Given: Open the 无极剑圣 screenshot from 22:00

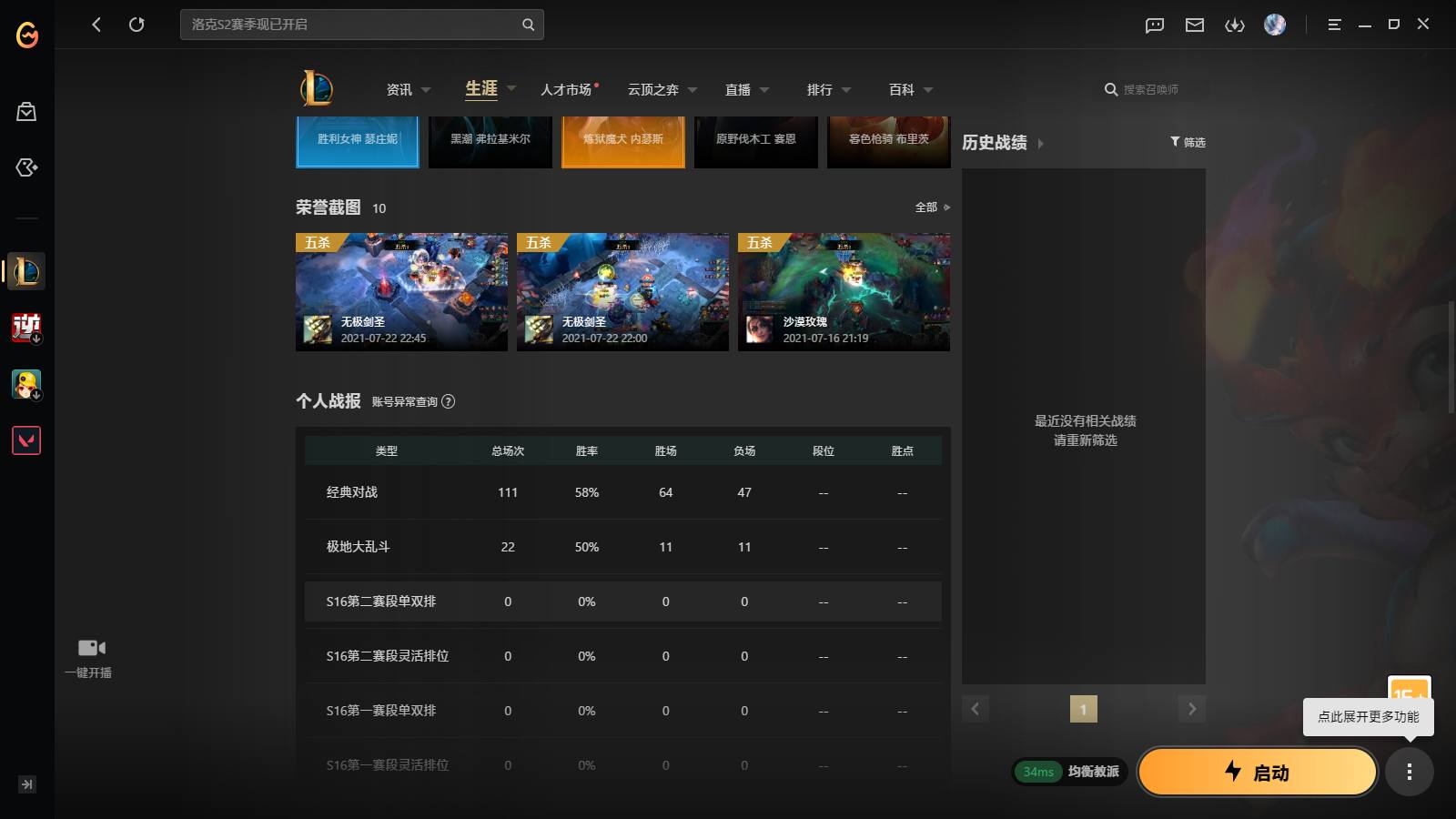Looking at the screenshot, I should point(622,292).
